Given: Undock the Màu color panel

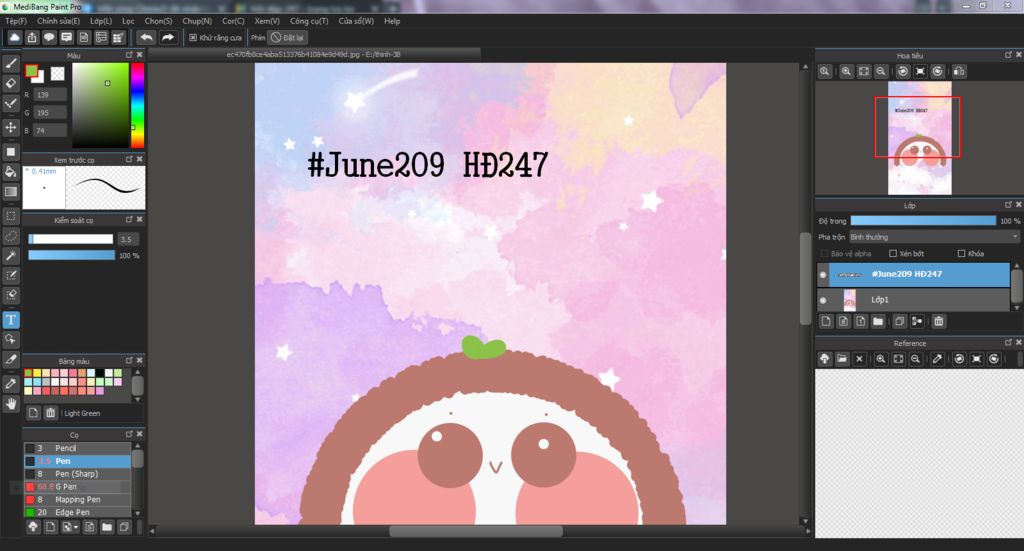Looking at the screenshot, I should (x=129, y=55).
